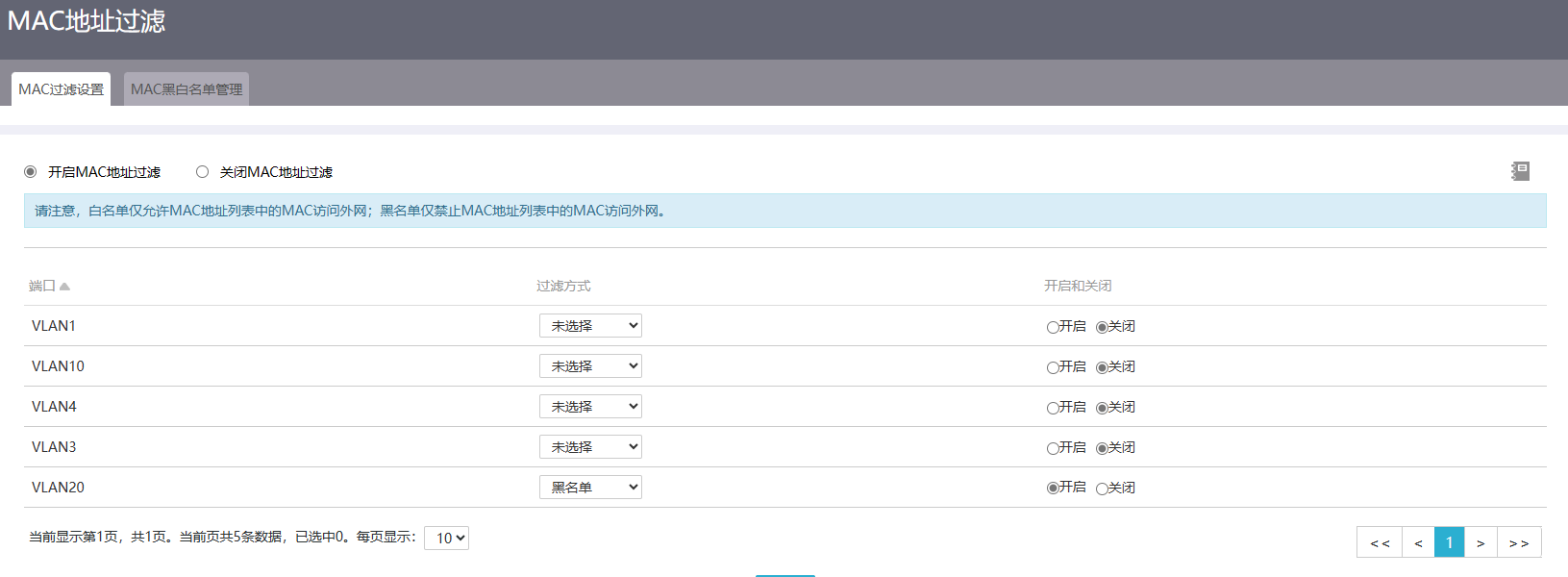
Task: Open VLAN10 filter mode dropdown
Action: pos(590,366)
